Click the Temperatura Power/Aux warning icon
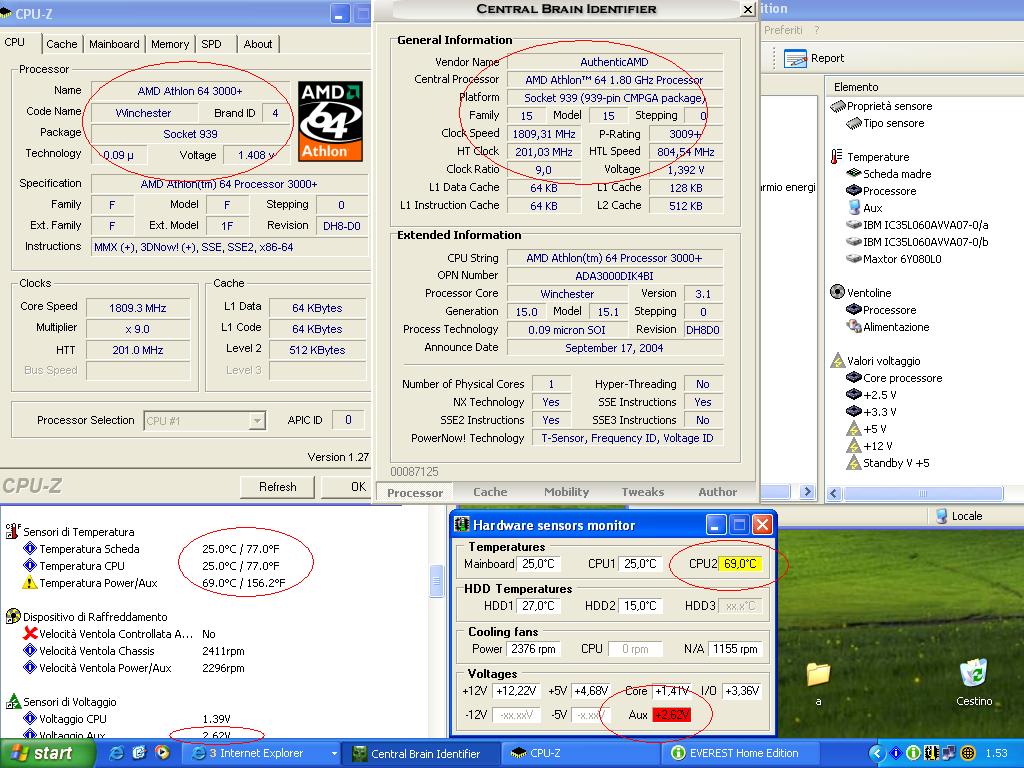The width and height of the screenshot is (1024, 768). point(29,582)
